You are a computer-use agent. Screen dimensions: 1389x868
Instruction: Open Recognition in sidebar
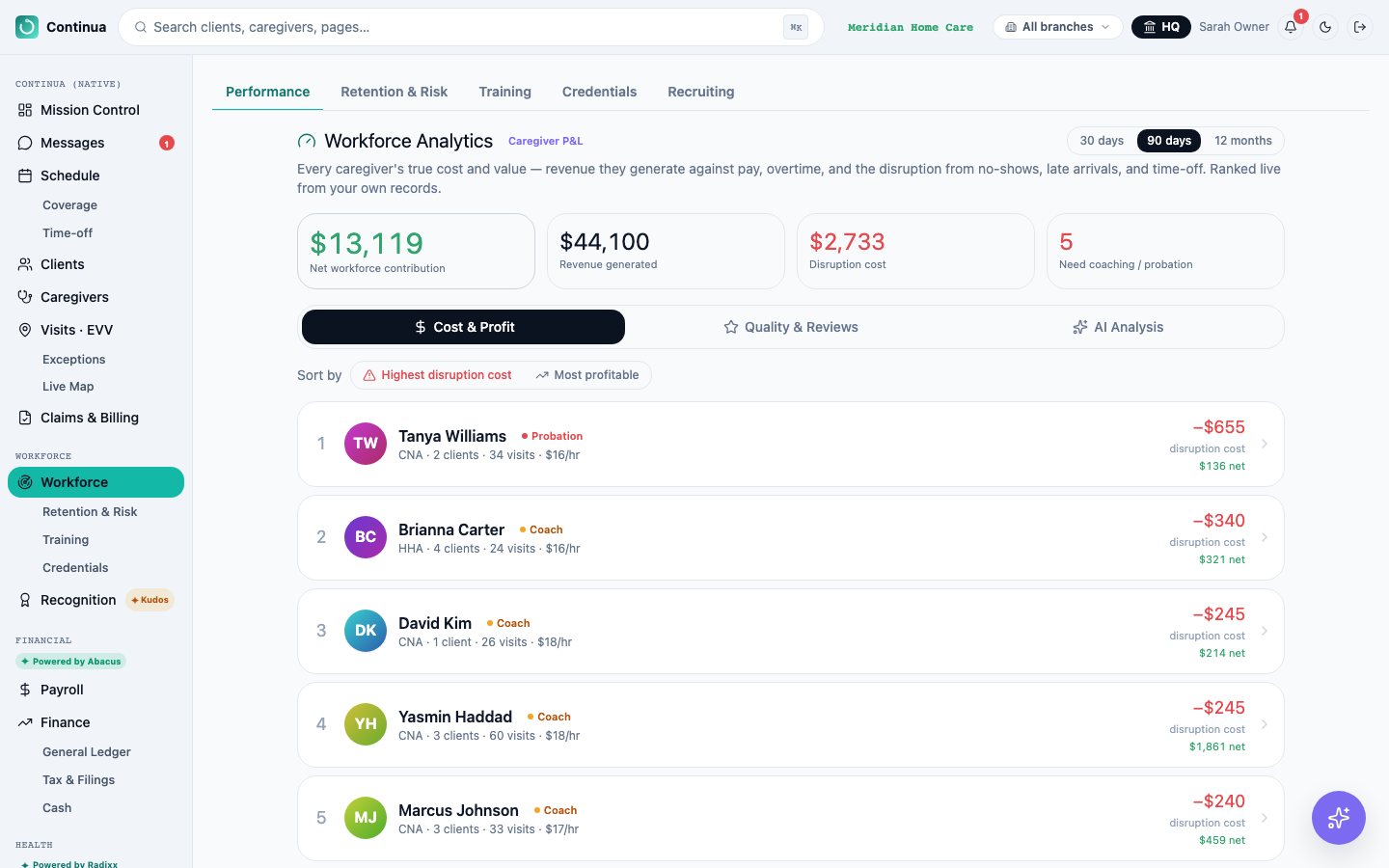point(95,600)
